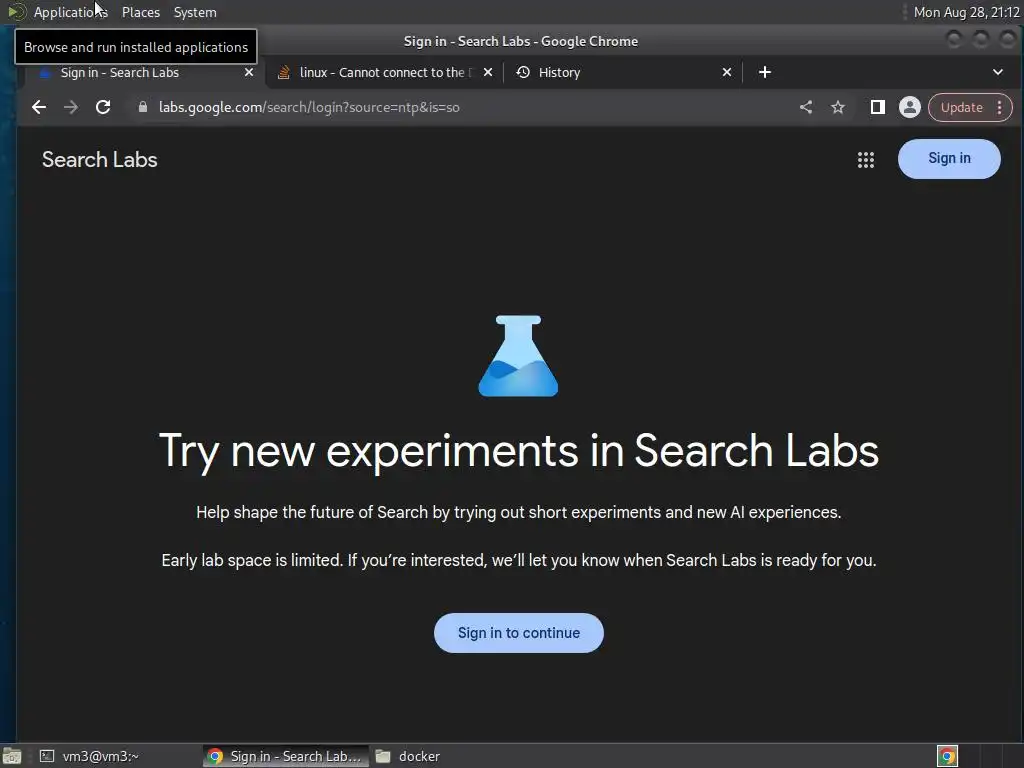The image size is (1024, 768).
Task: Reload the current page
Action: point(103,107)
